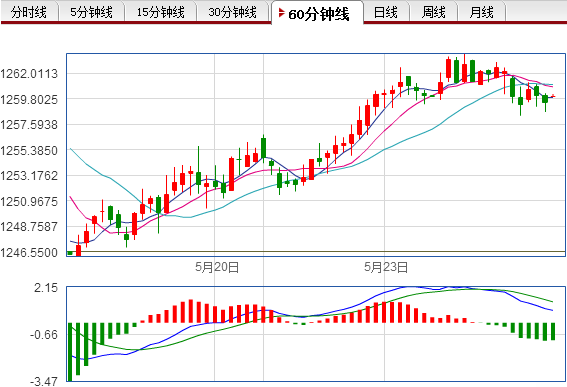Viewport: 567px width, 387px height.
Task: Click the red arrow on the 60分钟线 tab
Action: point(282,13)
